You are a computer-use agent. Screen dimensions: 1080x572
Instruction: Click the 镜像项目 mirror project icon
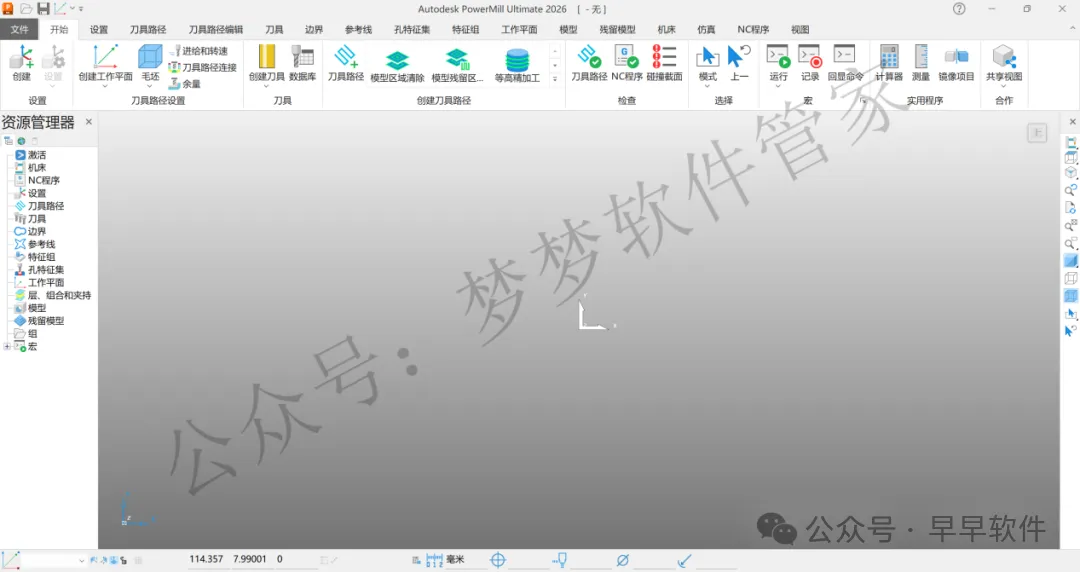click(956, 63)
